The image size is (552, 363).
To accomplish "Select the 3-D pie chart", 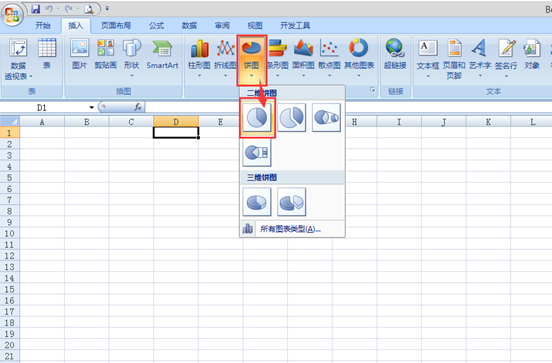I will tap(257, 202).
